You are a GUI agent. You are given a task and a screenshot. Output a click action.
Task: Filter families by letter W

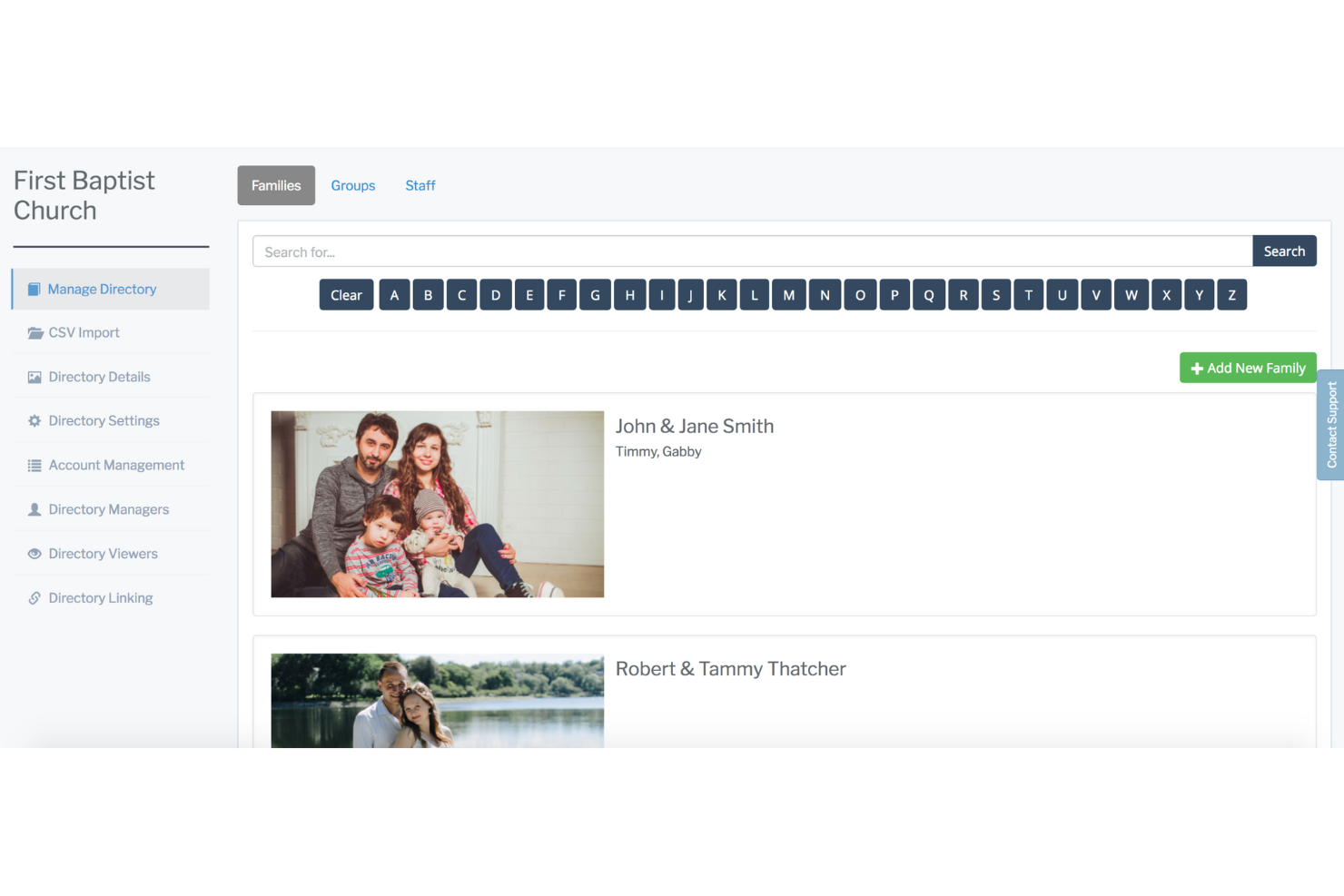click(1132, 295)
